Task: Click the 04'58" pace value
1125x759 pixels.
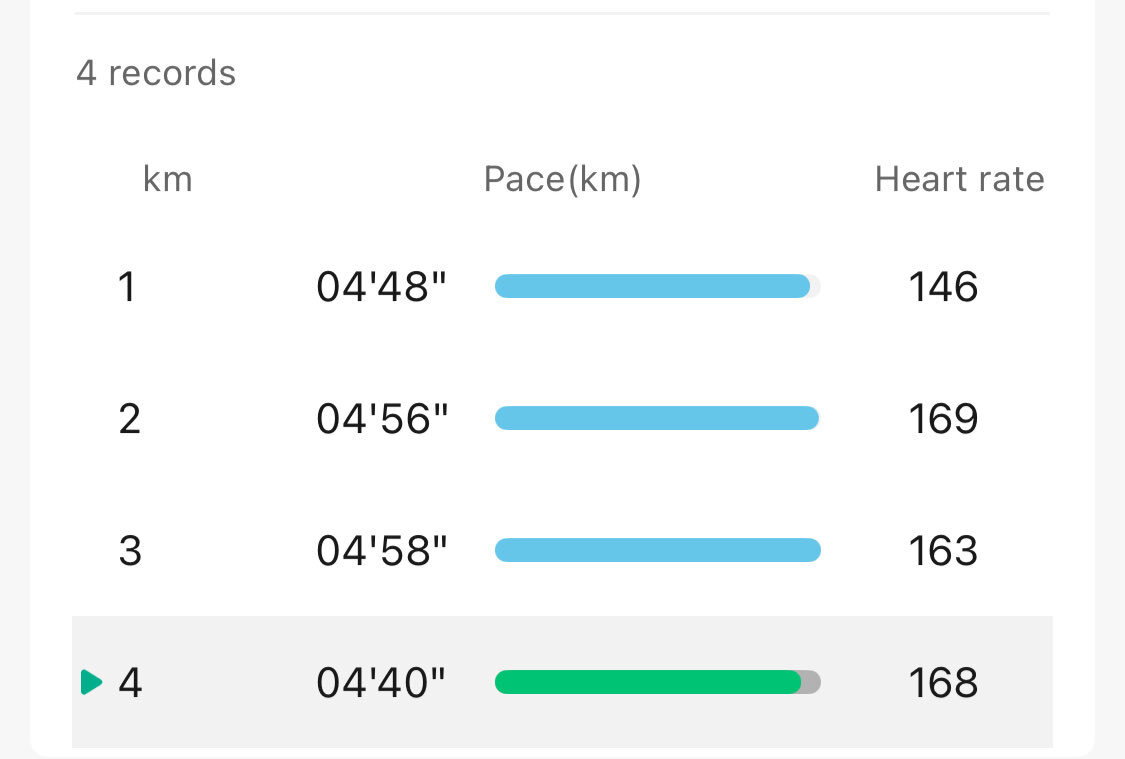Action: 382,551
